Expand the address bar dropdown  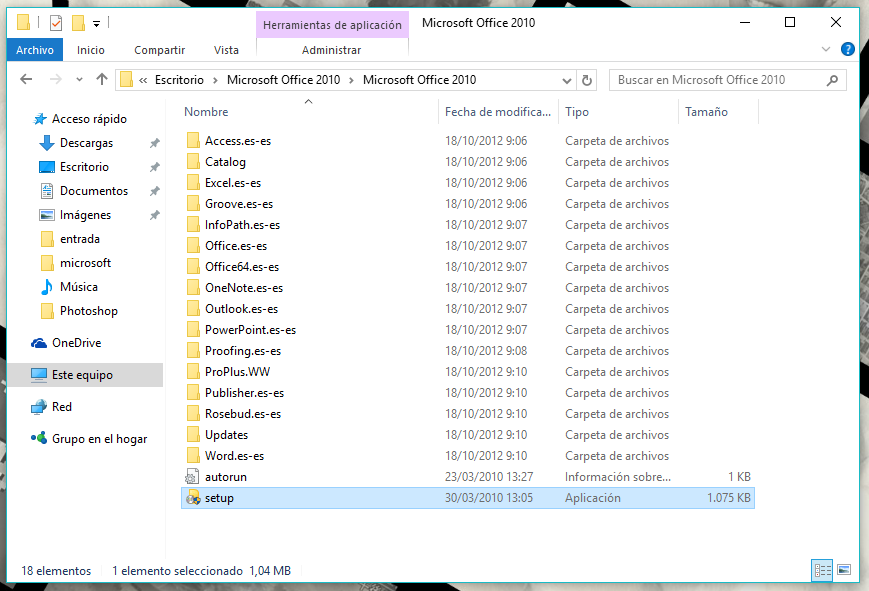pyautogui.click(x=566, y=79)
